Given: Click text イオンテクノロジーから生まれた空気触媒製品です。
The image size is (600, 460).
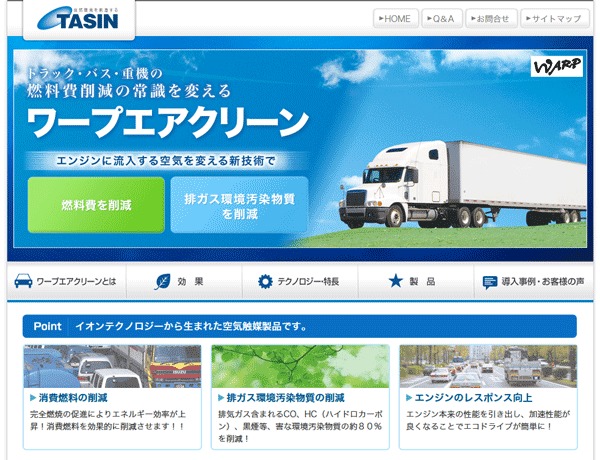Looking at the screenshot, I should point(191,326).
